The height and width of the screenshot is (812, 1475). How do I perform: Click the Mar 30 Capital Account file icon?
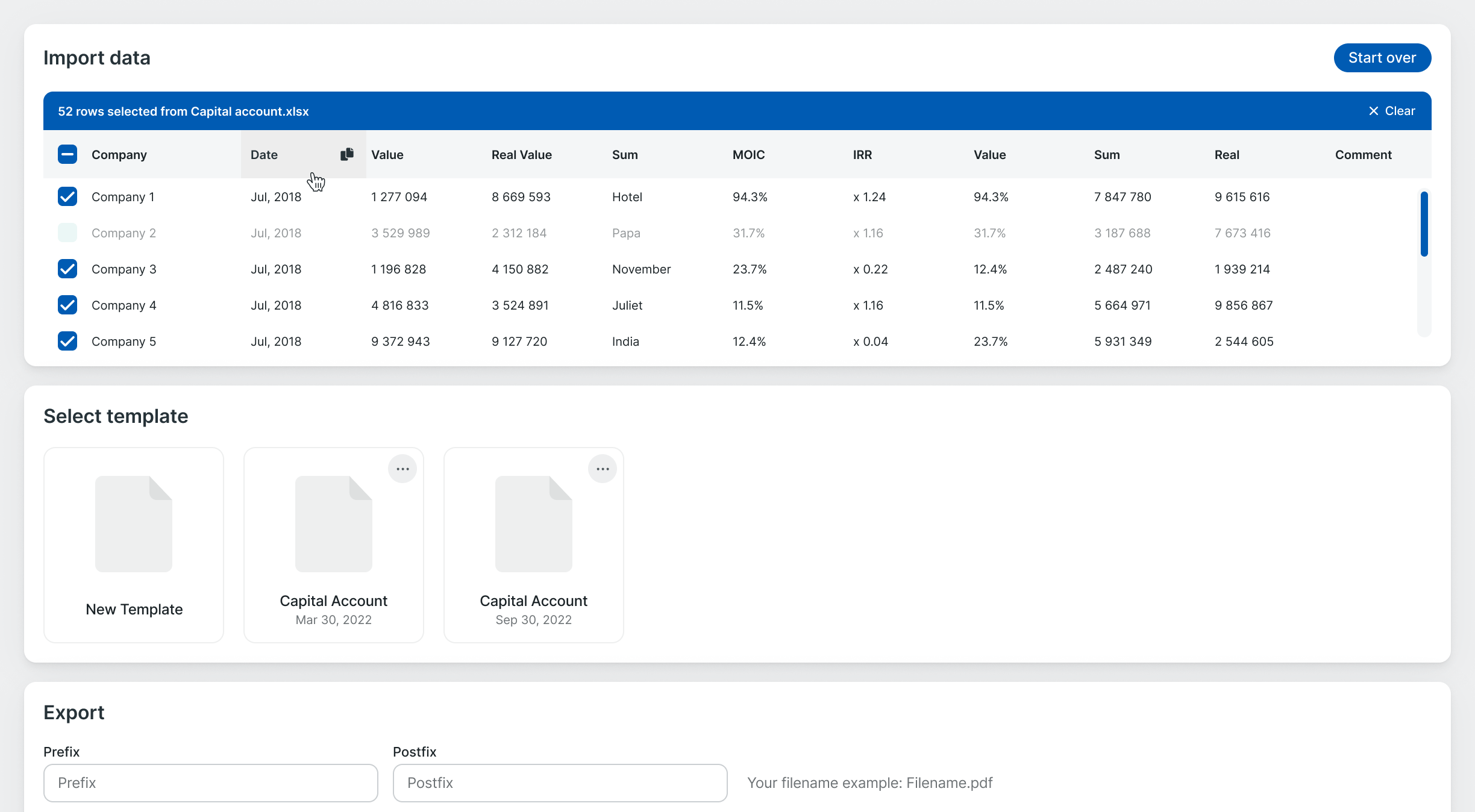(333, 523)
